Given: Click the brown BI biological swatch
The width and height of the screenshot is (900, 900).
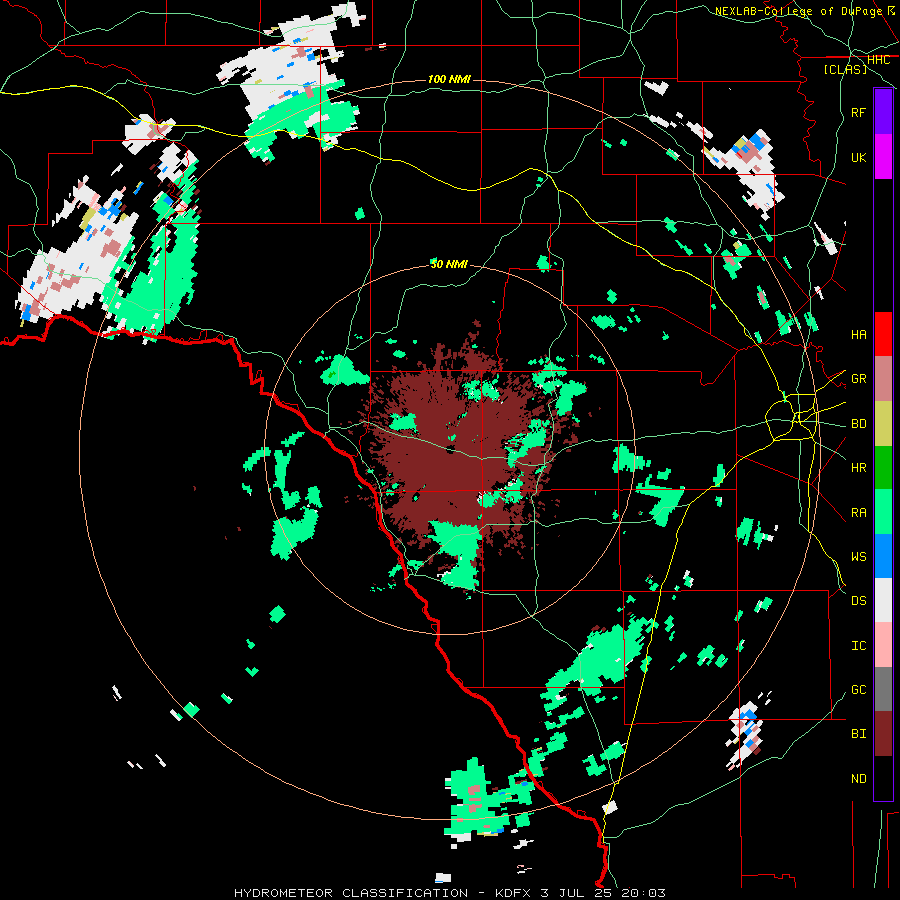Looking at the screenshot, I should tap(883, 734).
